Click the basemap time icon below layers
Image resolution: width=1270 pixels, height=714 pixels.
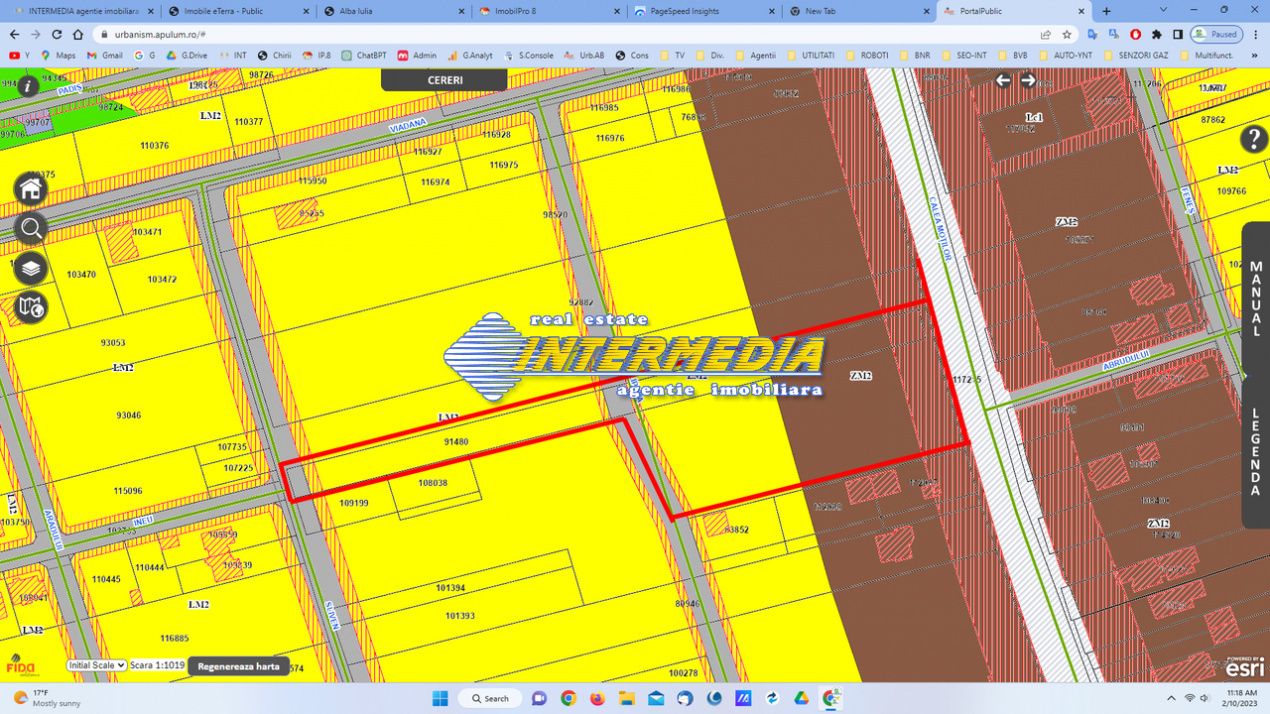coord(31,308)
